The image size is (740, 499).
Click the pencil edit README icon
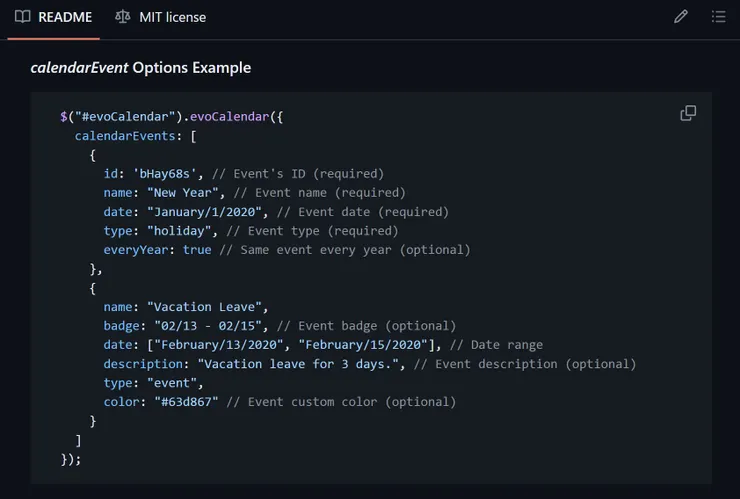[681, 17]
